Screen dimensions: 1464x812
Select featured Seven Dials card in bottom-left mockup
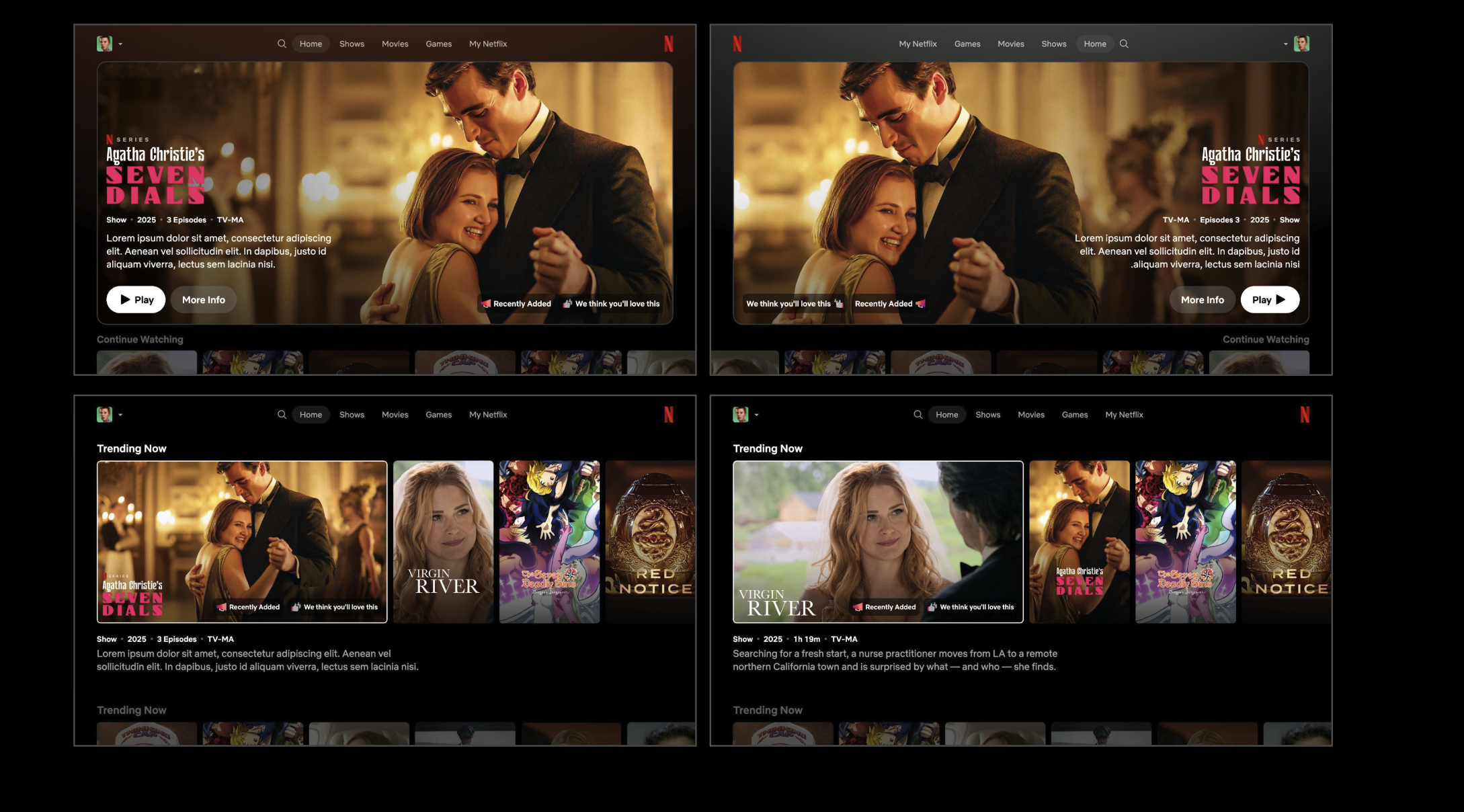[242, 542]
